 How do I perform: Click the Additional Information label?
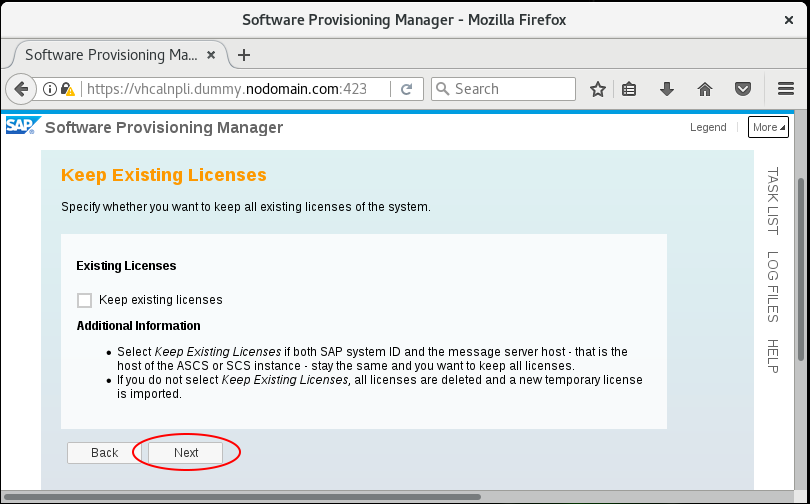(x=138, y=326)
